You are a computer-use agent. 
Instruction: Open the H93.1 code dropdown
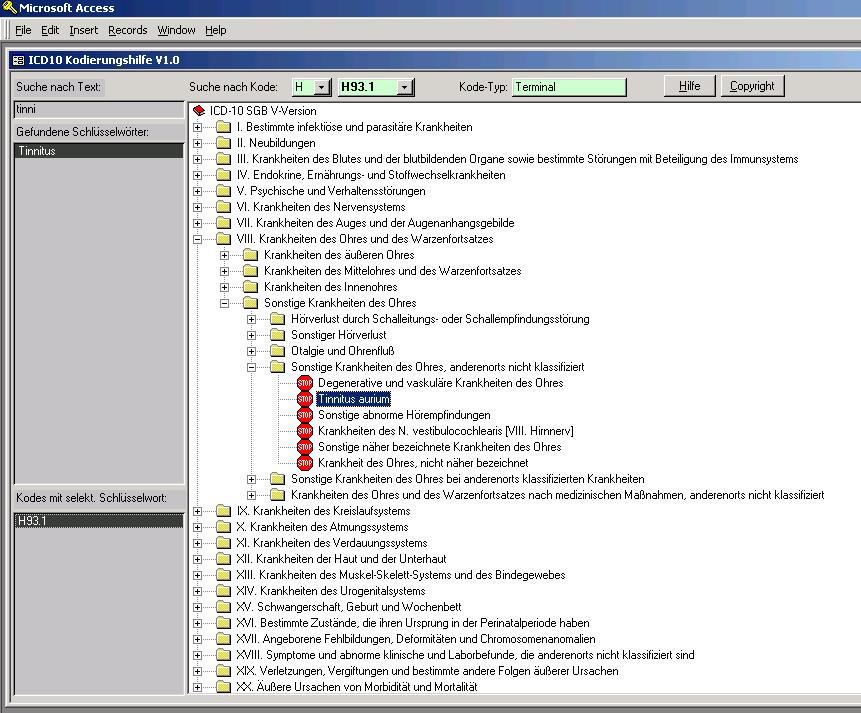[x=405, y=87]
